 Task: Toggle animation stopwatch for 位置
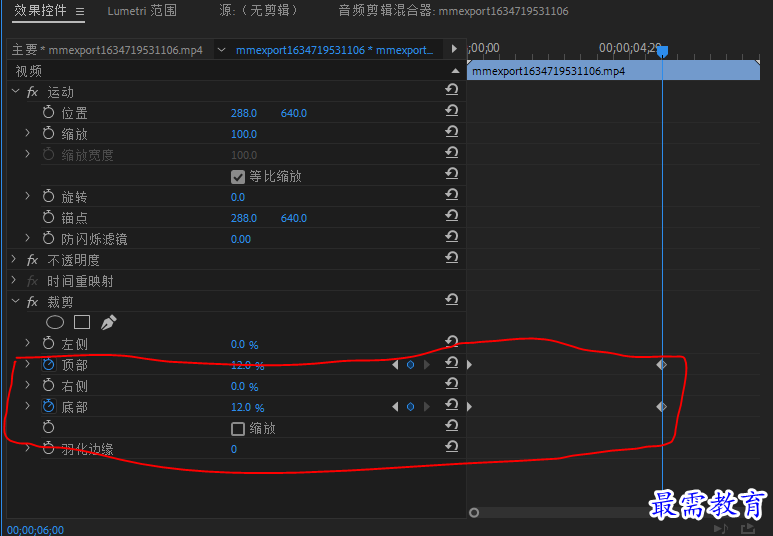click(x=48, y=112)
